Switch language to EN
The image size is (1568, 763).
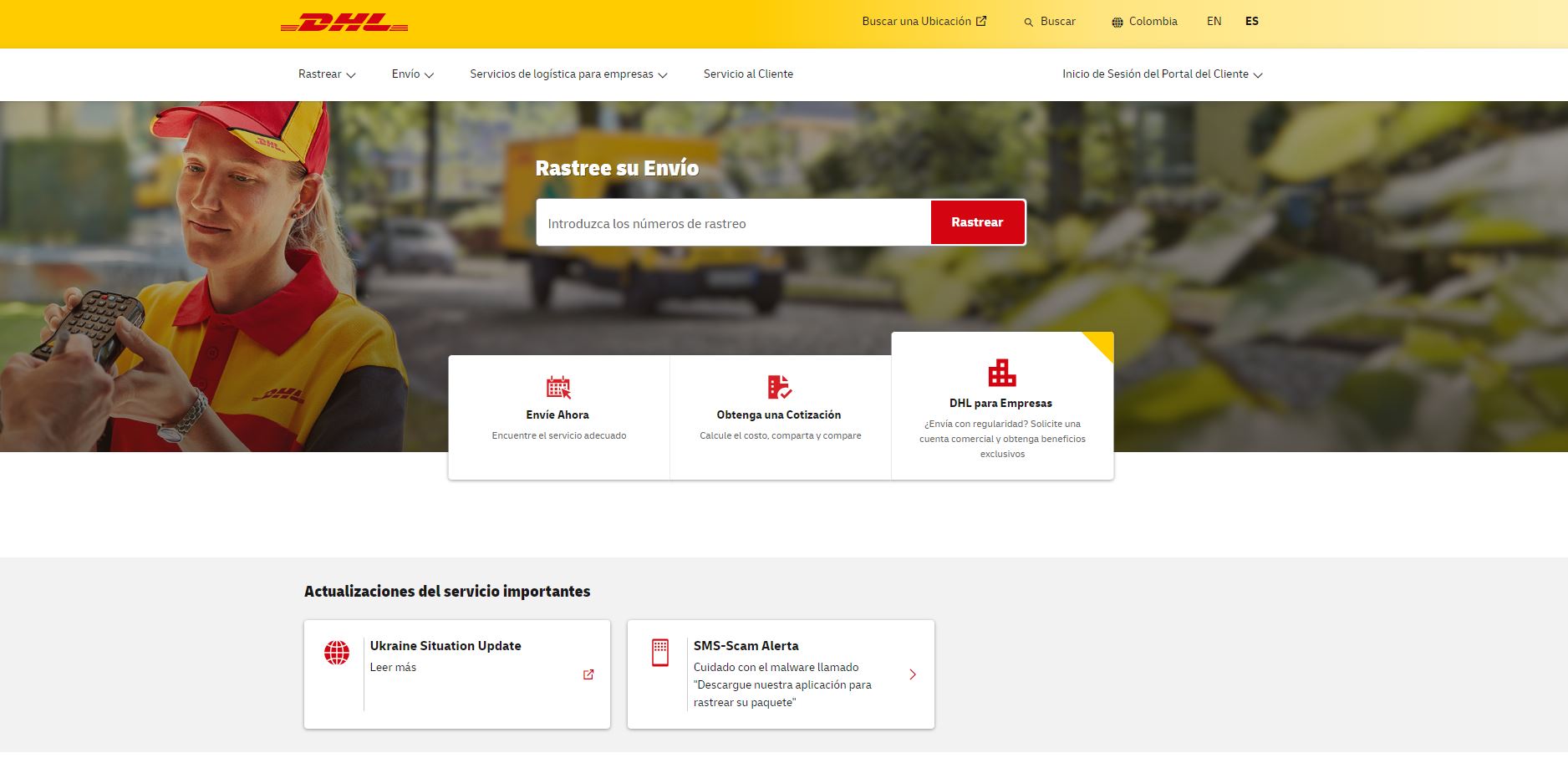tap(1214, 22)
